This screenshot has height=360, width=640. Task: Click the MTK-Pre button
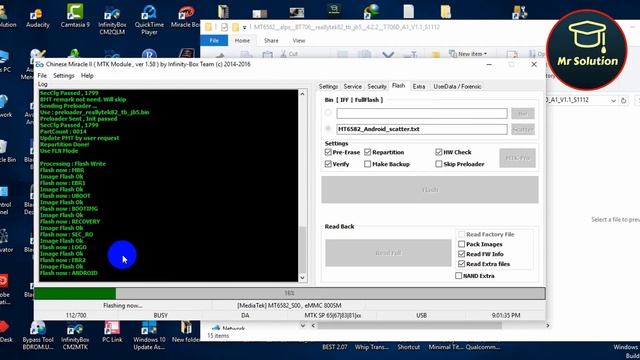click(517, 158)
